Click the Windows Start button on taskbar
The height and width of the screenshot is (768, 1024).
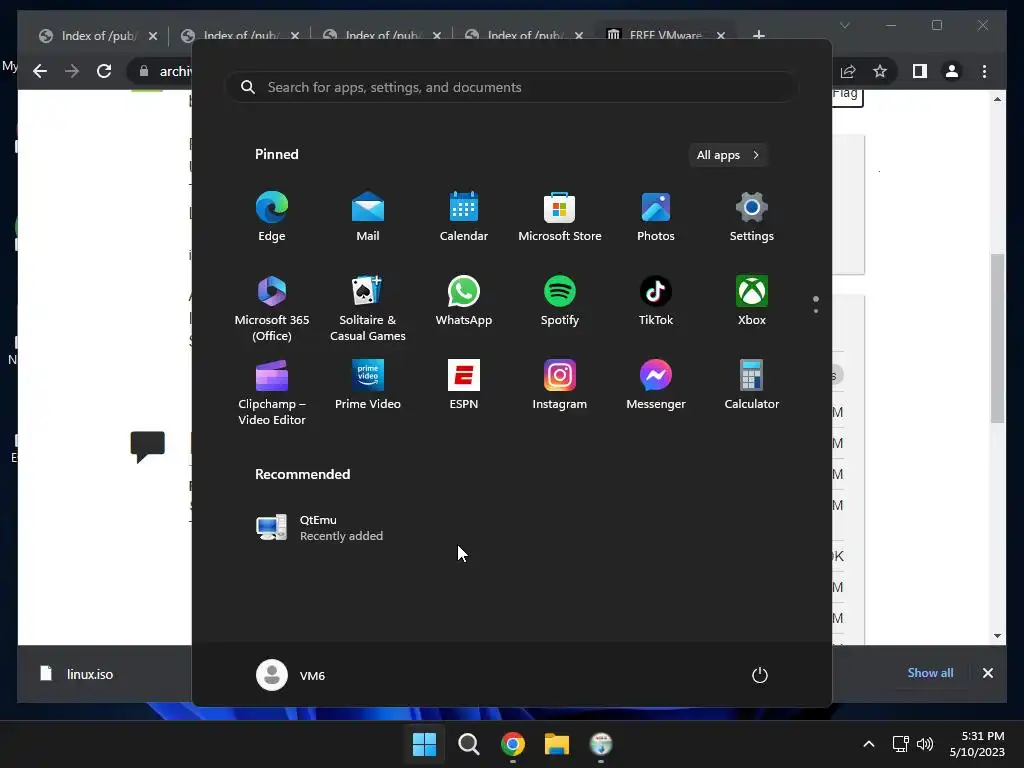[424, 744]
